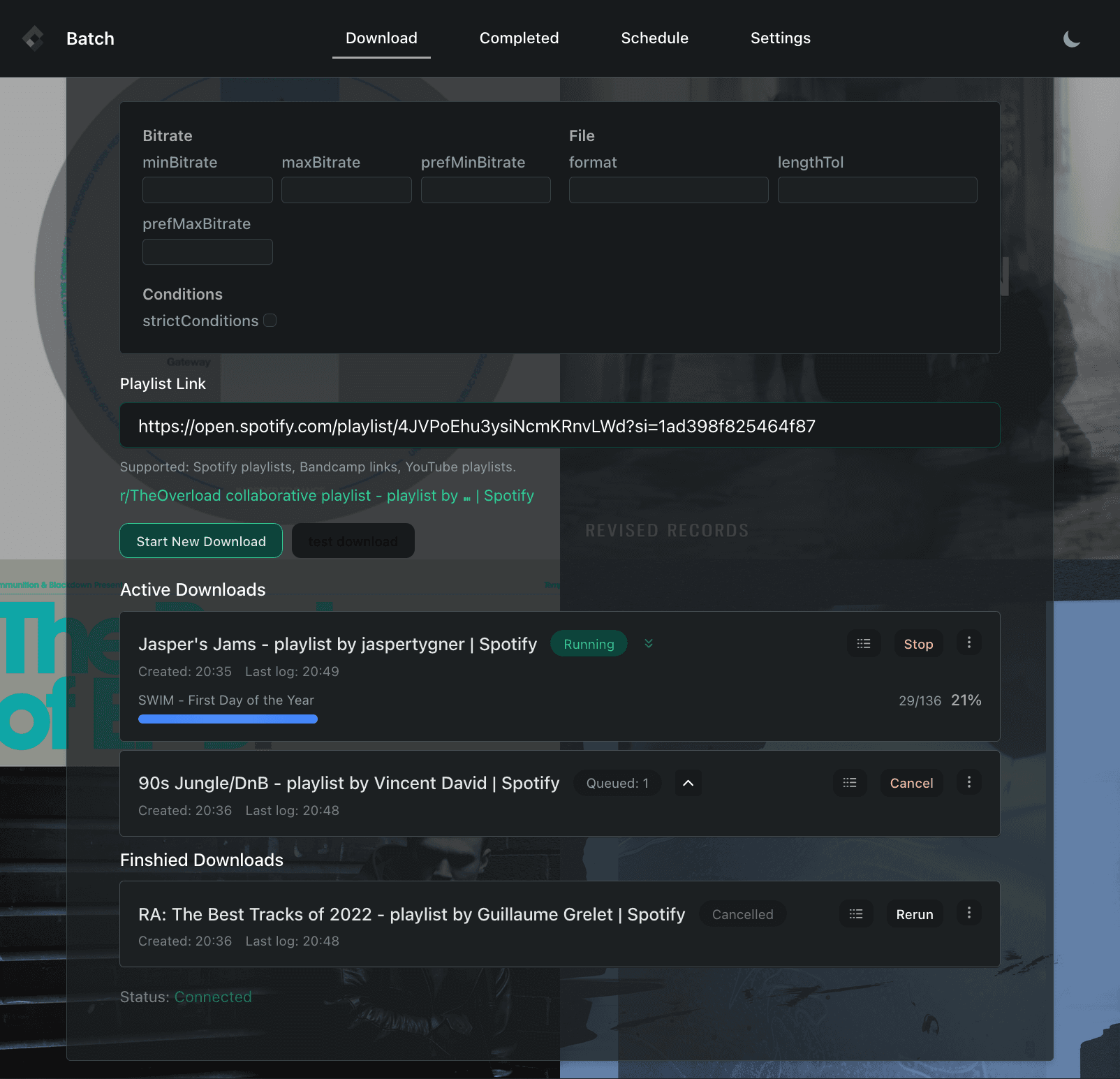Viewport: 1120px width, 1079px height.
Task: Toggle dark mode with the moon icon
Action: 1072,39
